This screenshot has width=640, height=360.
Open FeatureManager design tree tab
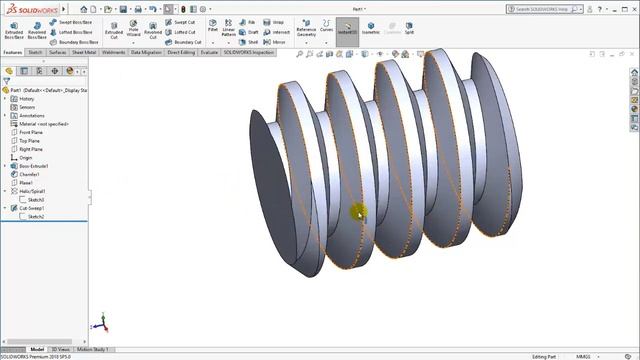pyautogui.click(x=9, y=71)
